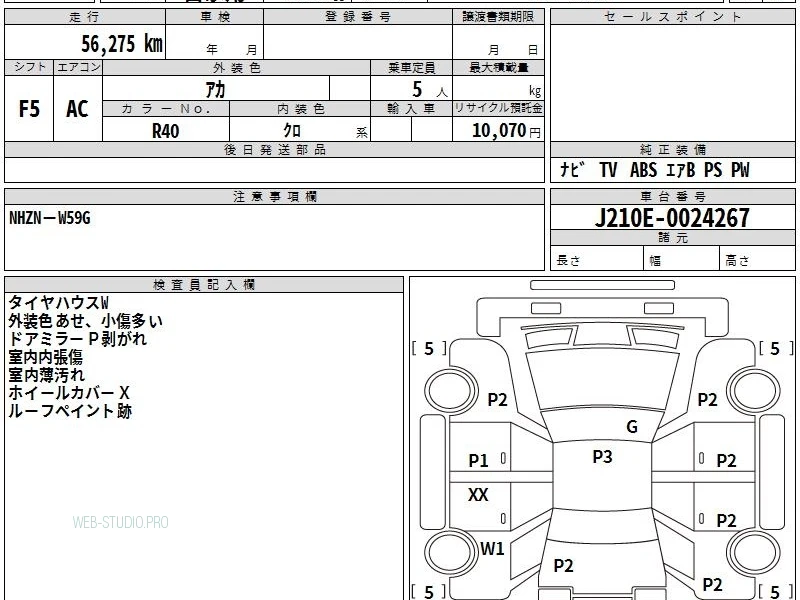
Task: Click the note ドアミラーＰ剥がれ
Action: tap(78, 338)
